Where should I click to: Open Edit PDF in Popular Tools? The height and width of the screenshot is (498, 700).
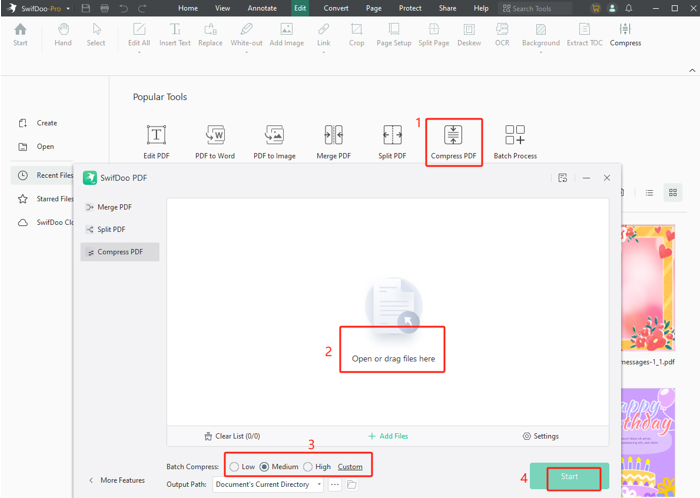click(156, 142)
